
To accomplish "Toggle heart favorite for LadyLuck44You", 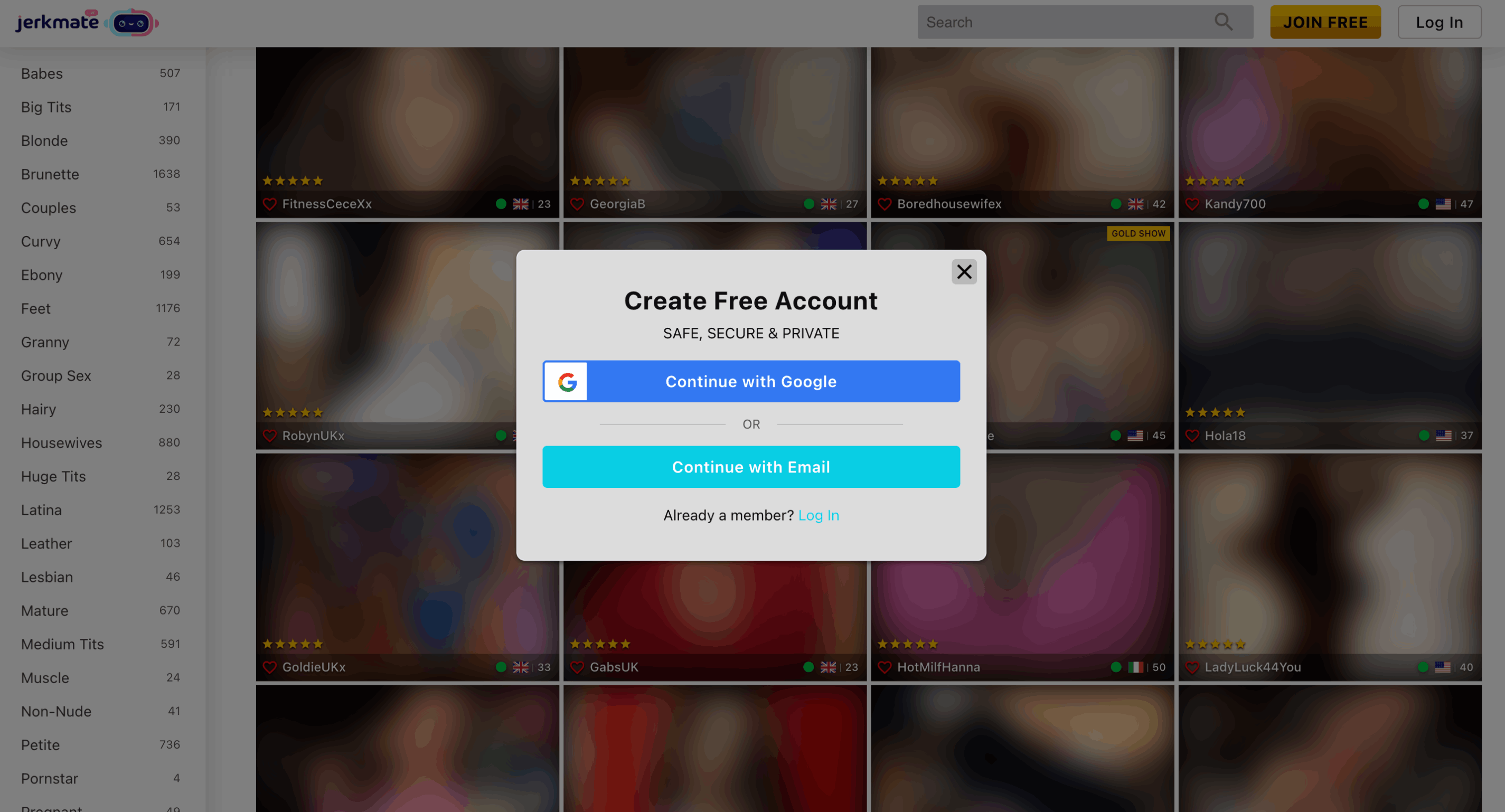I will pyautogui.click(x=1192, y=667).
